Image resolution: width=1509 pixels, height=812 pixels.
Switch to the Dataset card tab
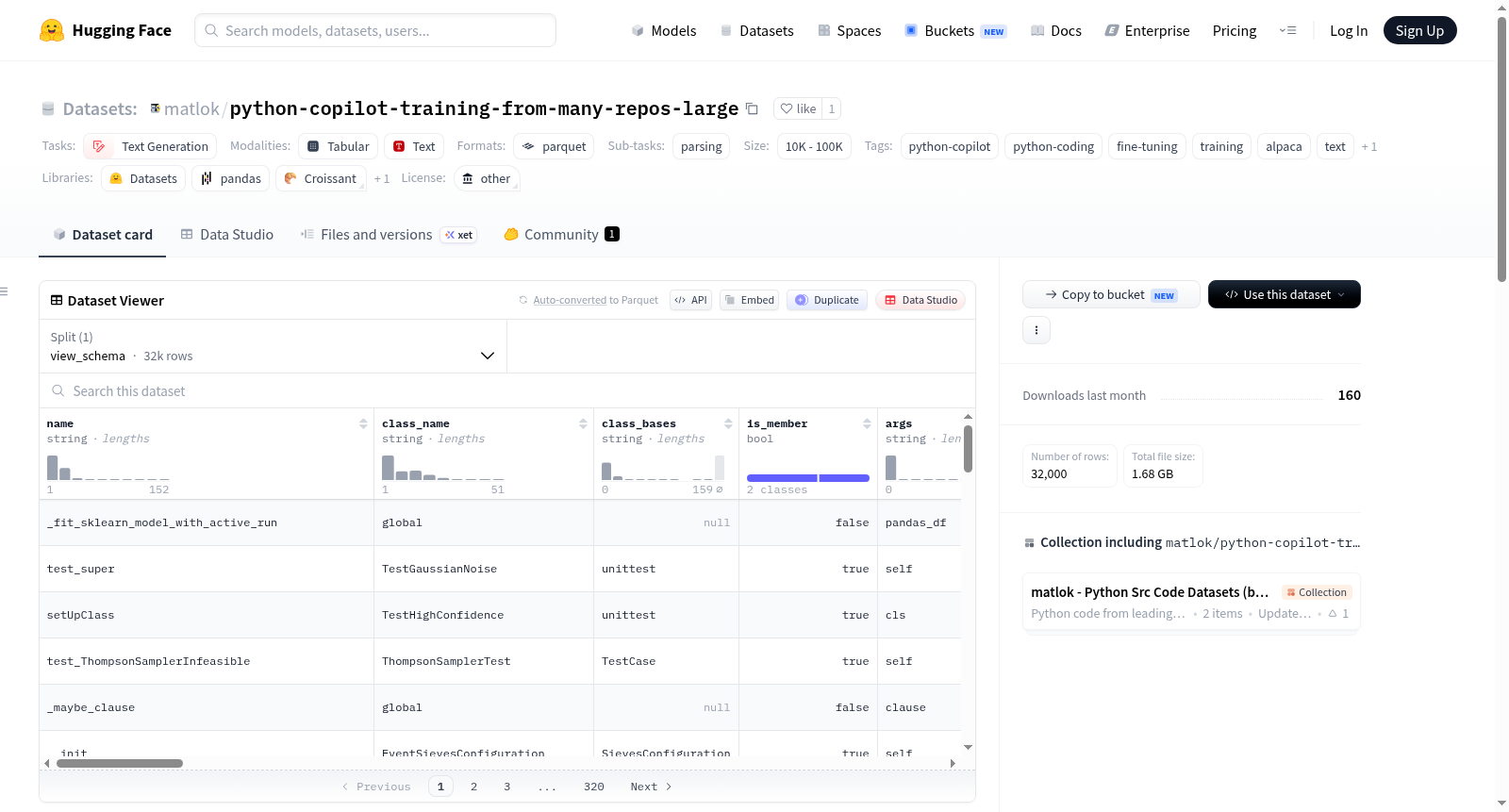point(103,235)
